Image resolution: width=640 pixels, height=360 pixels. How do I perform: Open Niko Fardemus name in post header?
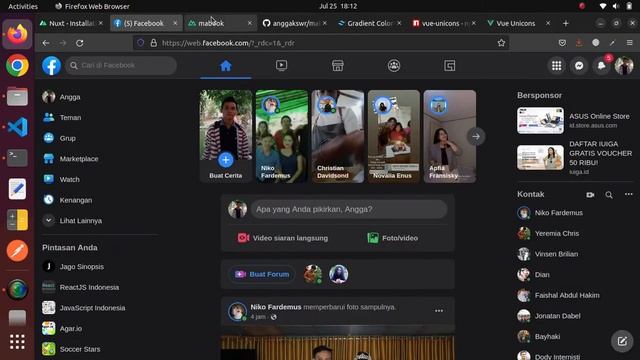coord(276,307)
